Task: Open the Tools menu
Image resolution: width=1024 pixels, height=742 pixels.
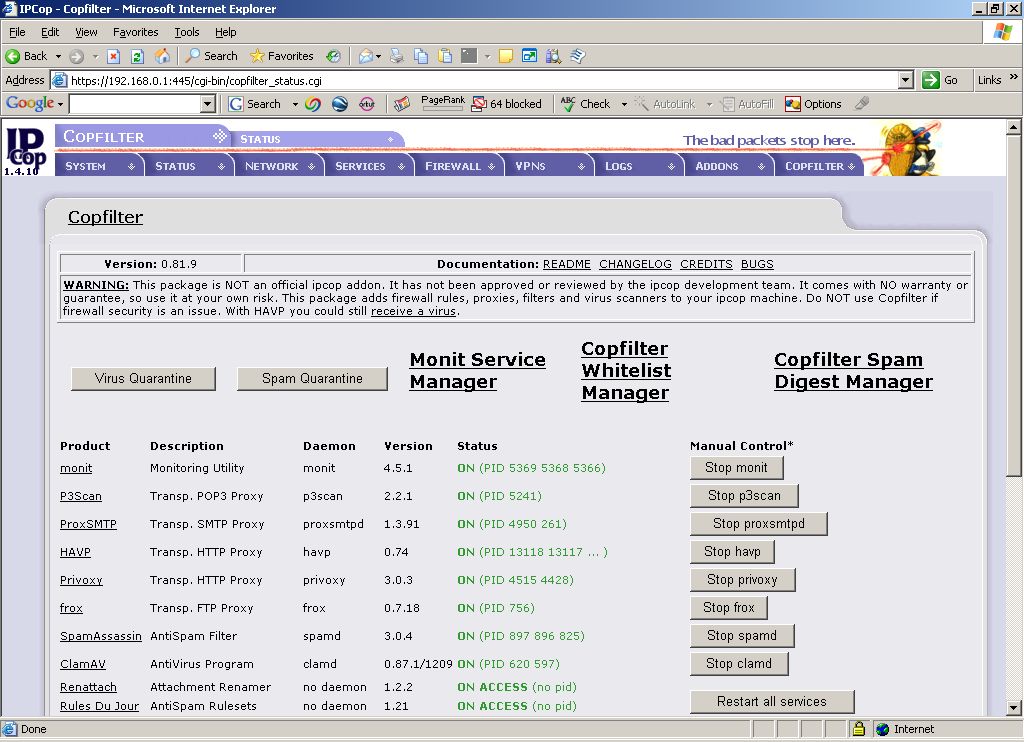Action: [x=187, y=32]
